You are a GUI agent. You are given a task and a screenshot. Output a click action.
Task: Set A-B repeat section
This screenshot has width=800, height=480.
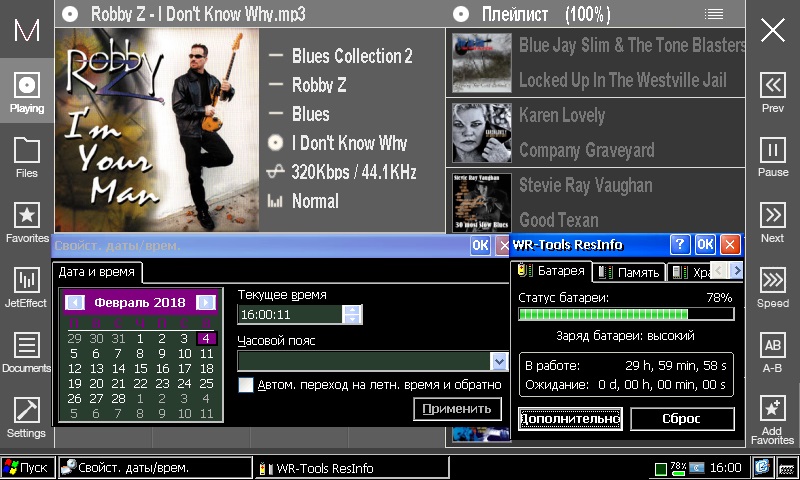pyautogui.click(x=772, y=352)
